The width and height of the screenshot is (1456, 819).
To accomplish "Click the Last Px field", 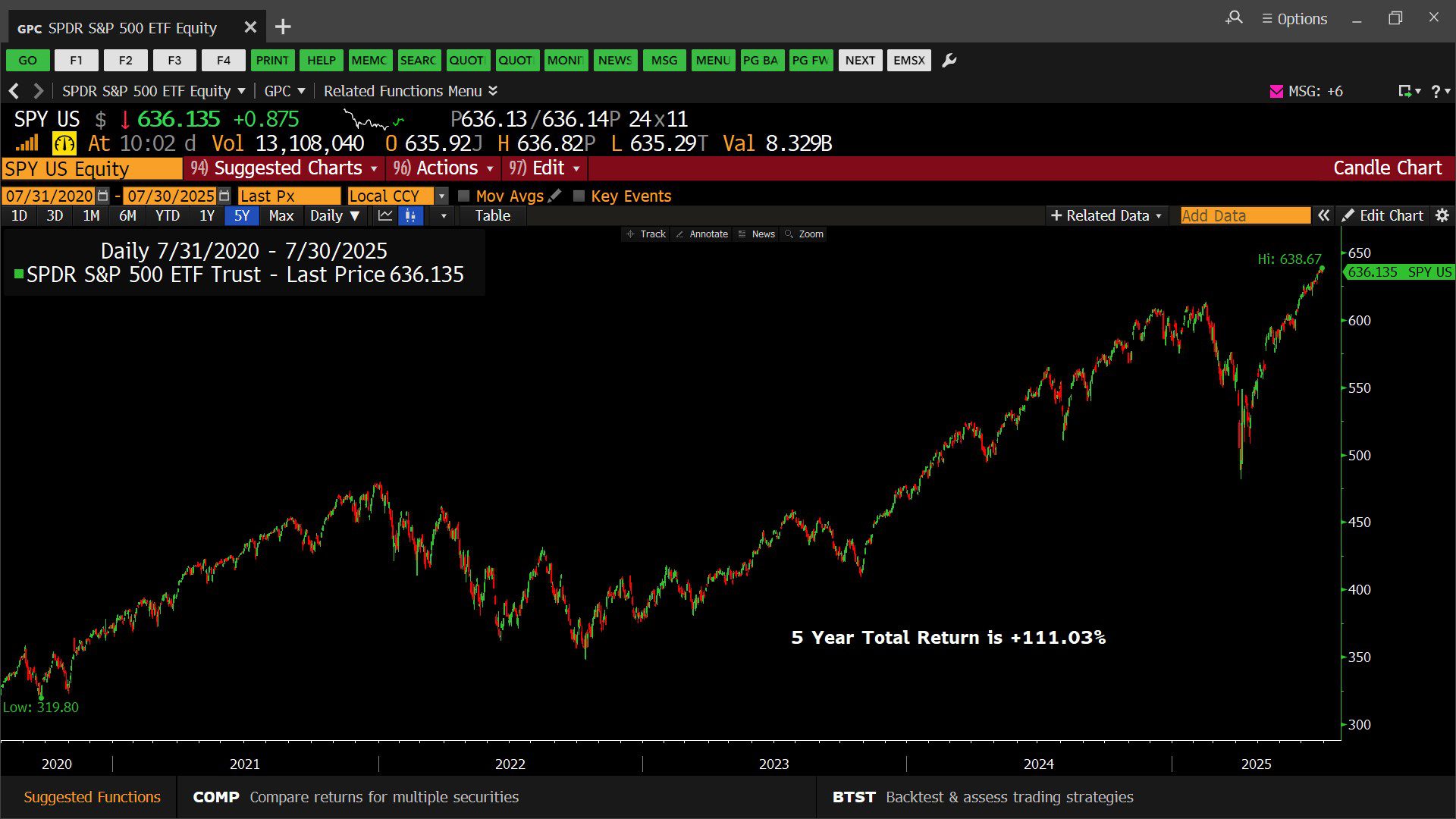I will coord(289,196).
